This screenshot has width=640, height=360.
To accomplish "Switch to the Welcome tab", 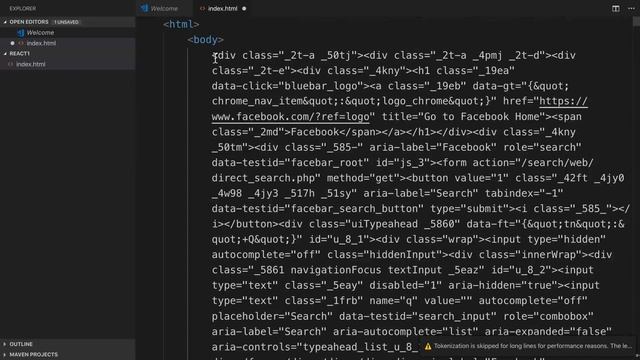I will pos(164,9).
